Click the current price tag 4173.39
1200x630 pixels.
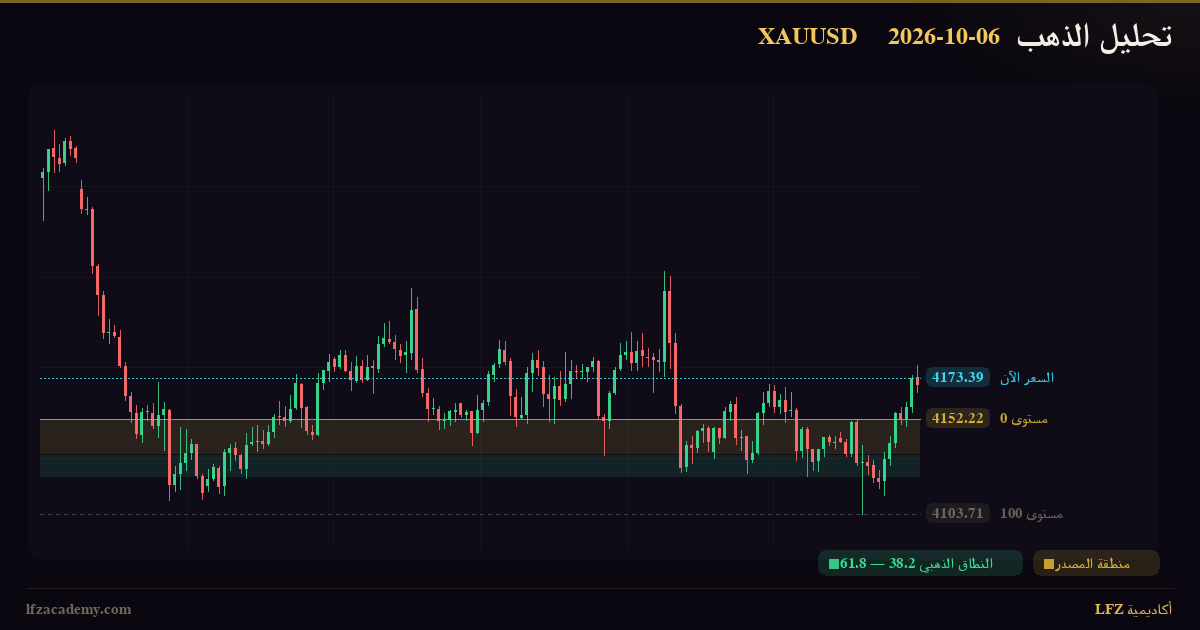pyautogui.click(x=958, y=377)
